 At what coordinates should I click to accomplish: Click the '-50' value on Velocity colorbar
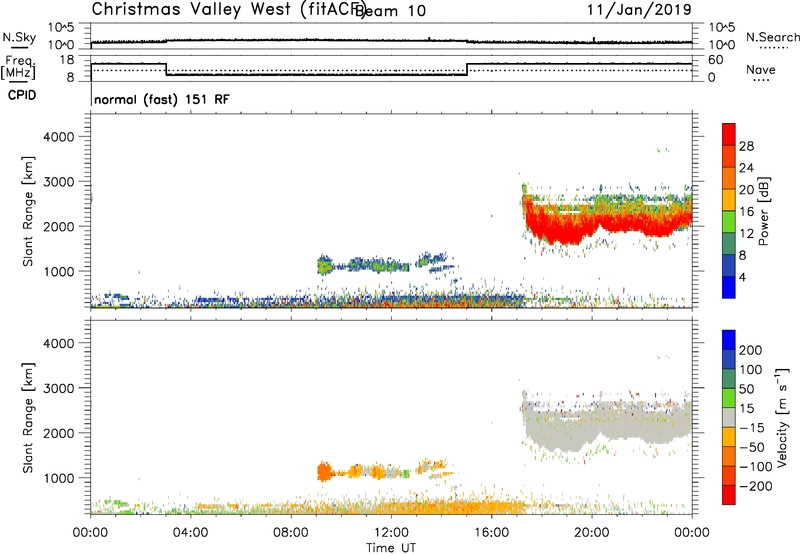coord(752,447)
